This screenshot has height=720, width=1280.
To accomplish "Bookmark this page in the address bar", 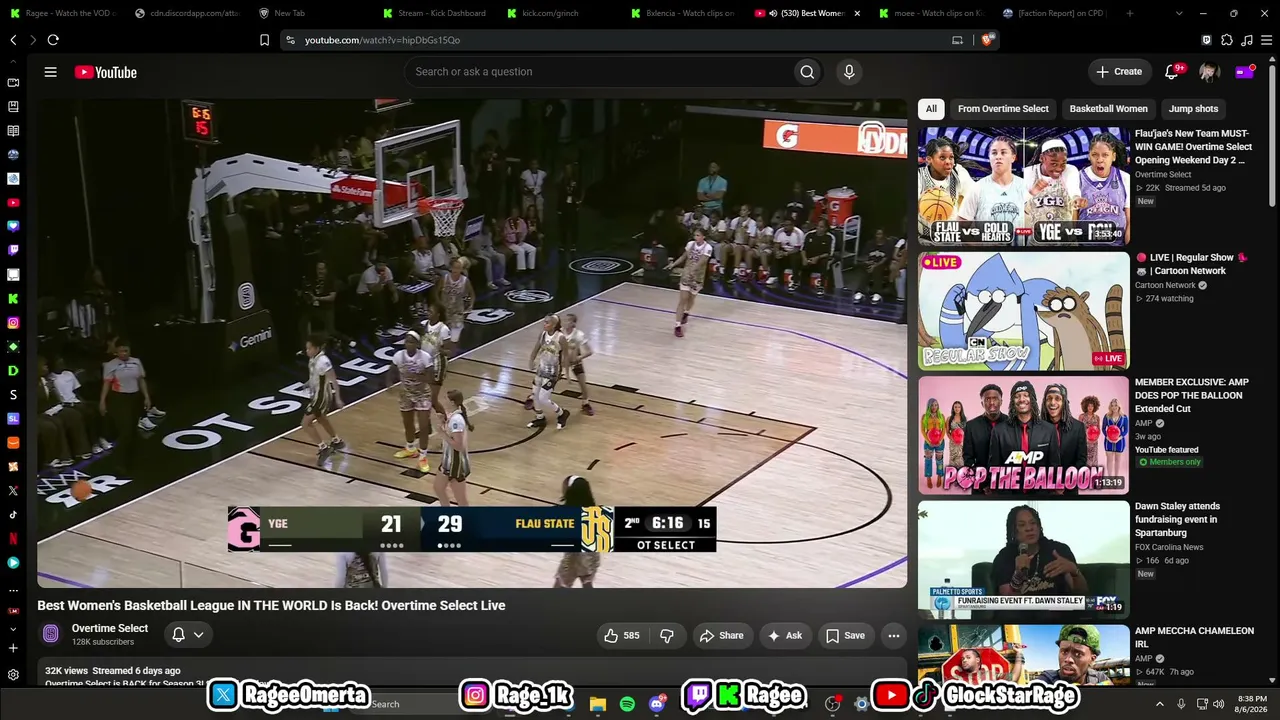I will coord(264,40).
